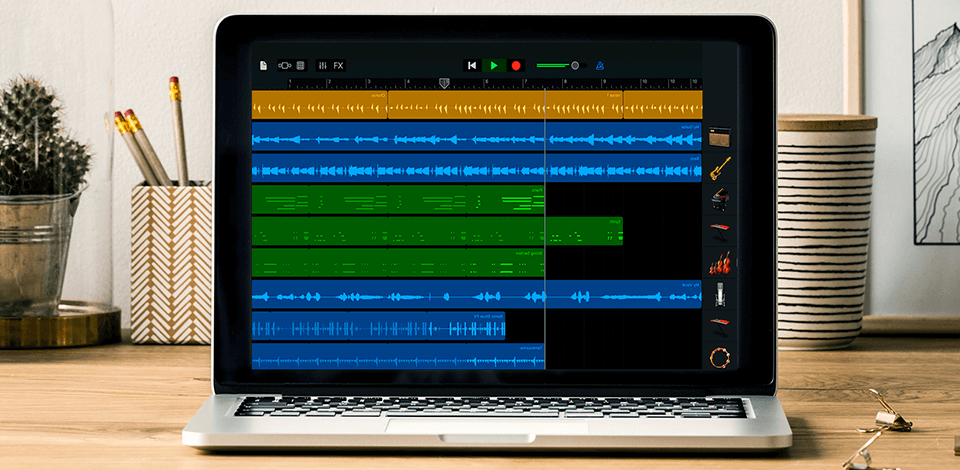Select the Synth track keyboard icon
The width and height of the screenshot is (960, 470).
720,231
